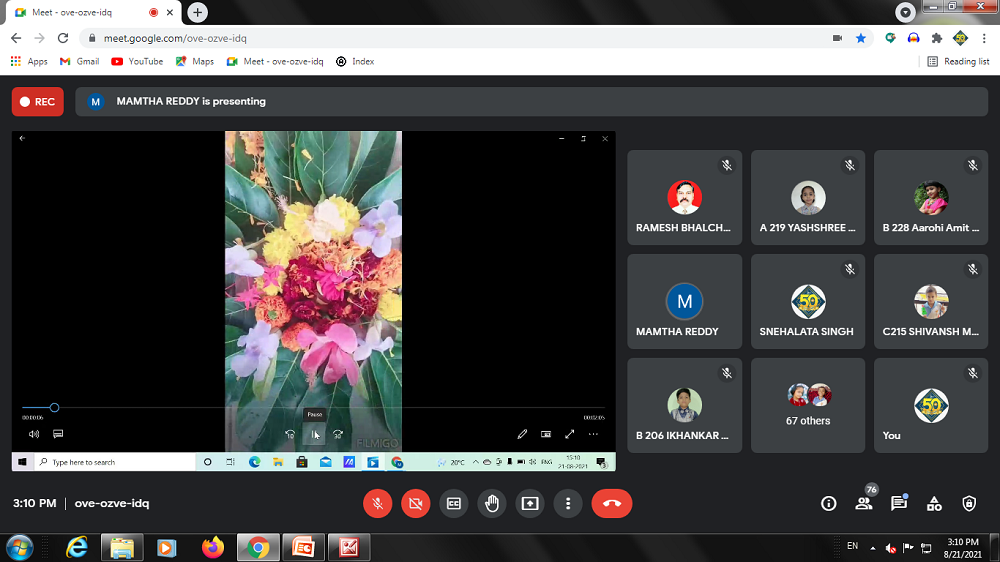Turn on camera in Meet
Screen dimensions: 1000x562
[x=415, y=504]
